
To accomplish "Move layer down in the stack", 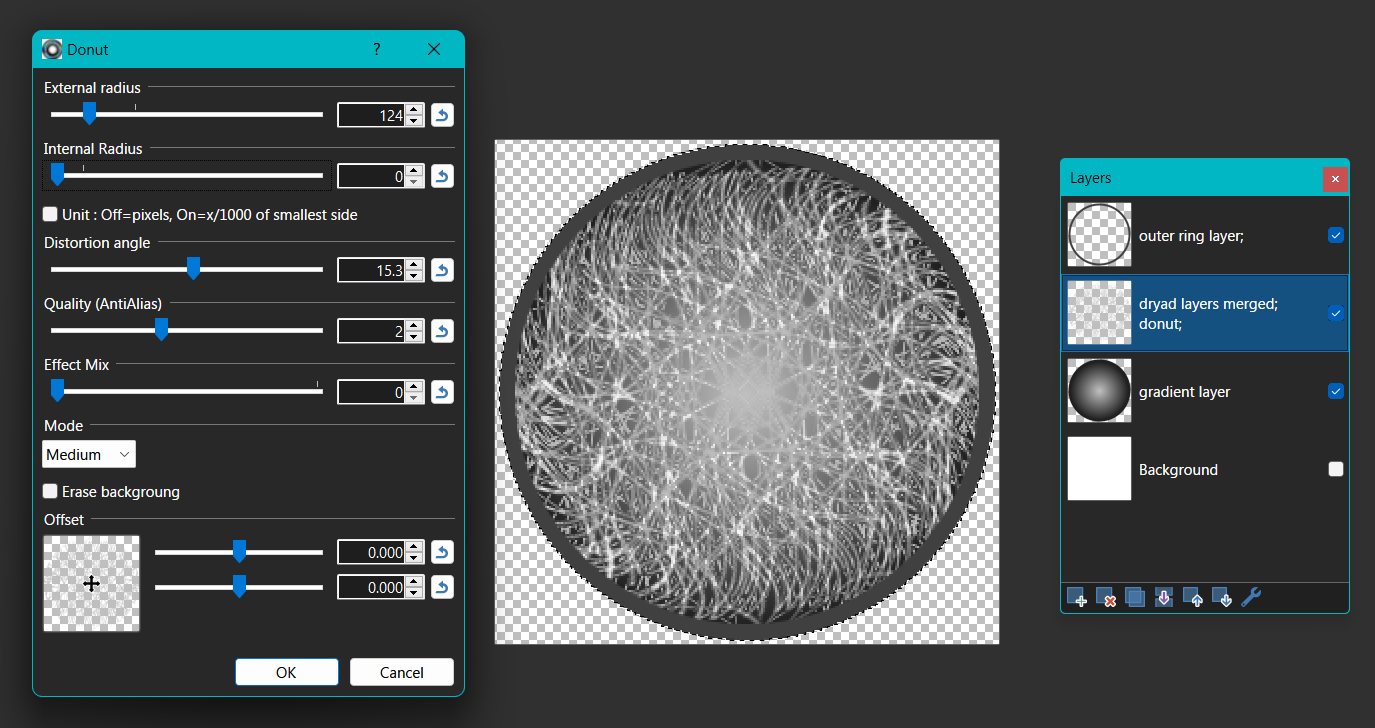I will tap(1222, 597).
